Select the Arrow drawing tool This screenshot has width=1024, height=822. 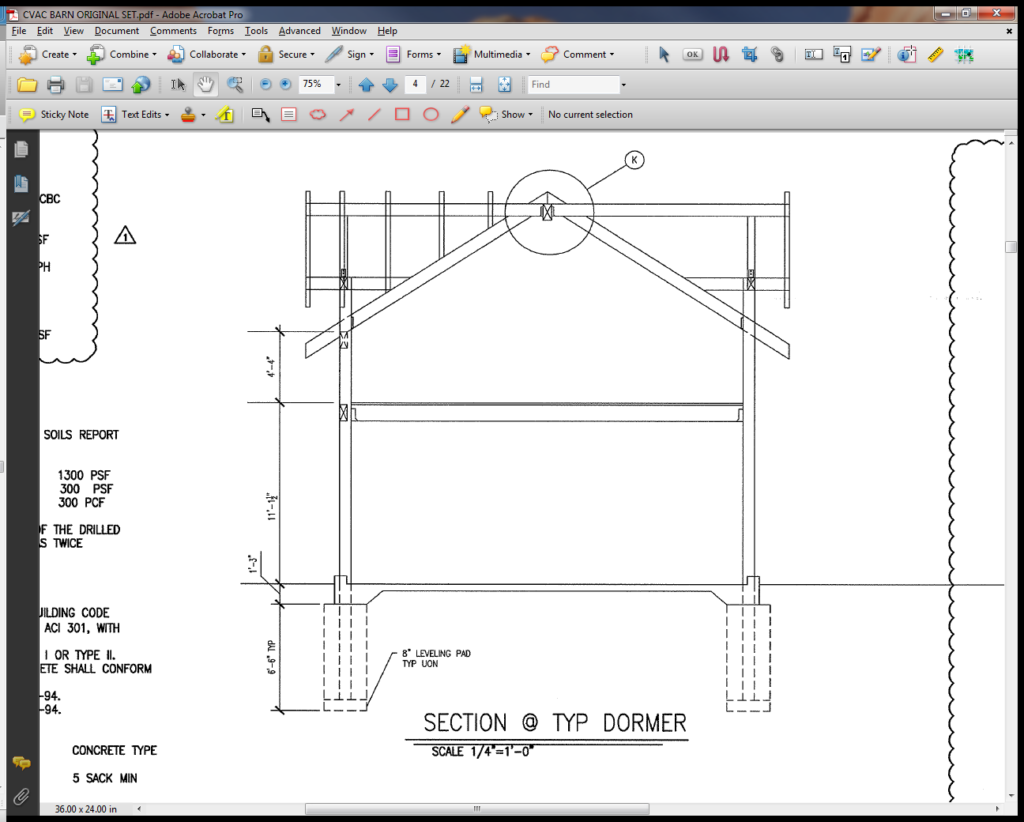tap(347, 115)
